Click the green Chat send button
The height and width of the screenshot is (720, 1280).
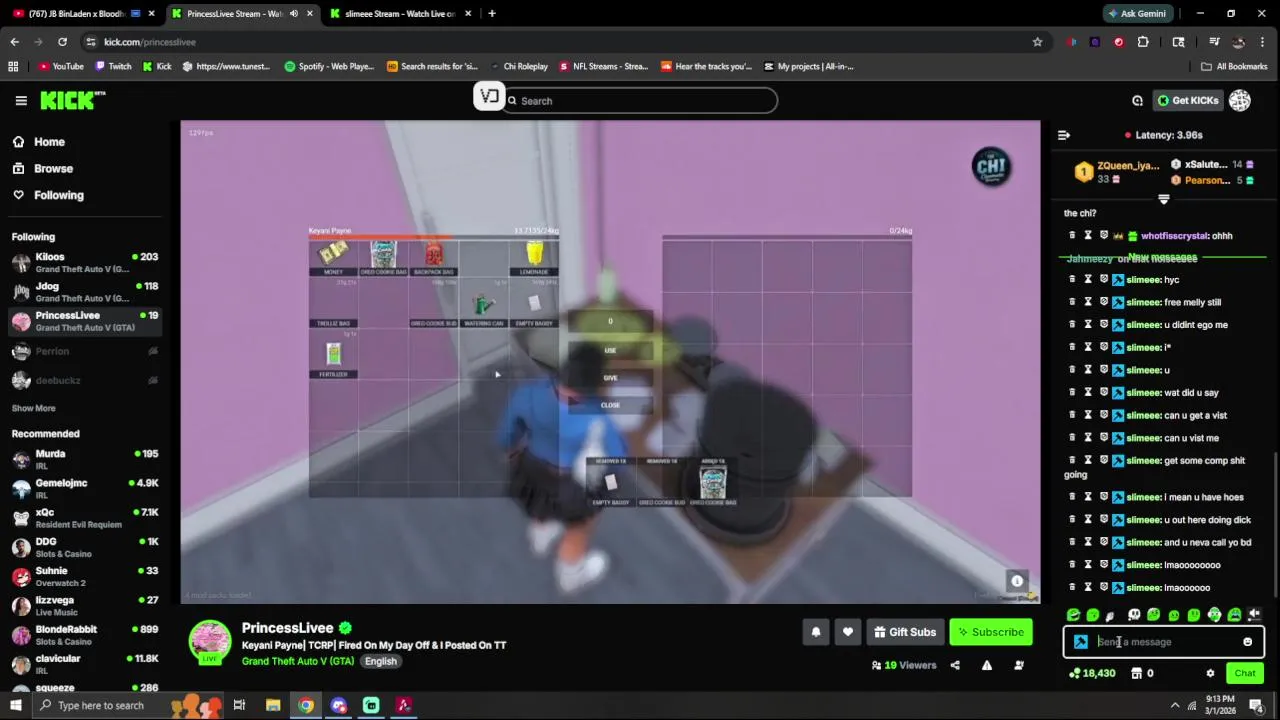[x=1245, y=673]
